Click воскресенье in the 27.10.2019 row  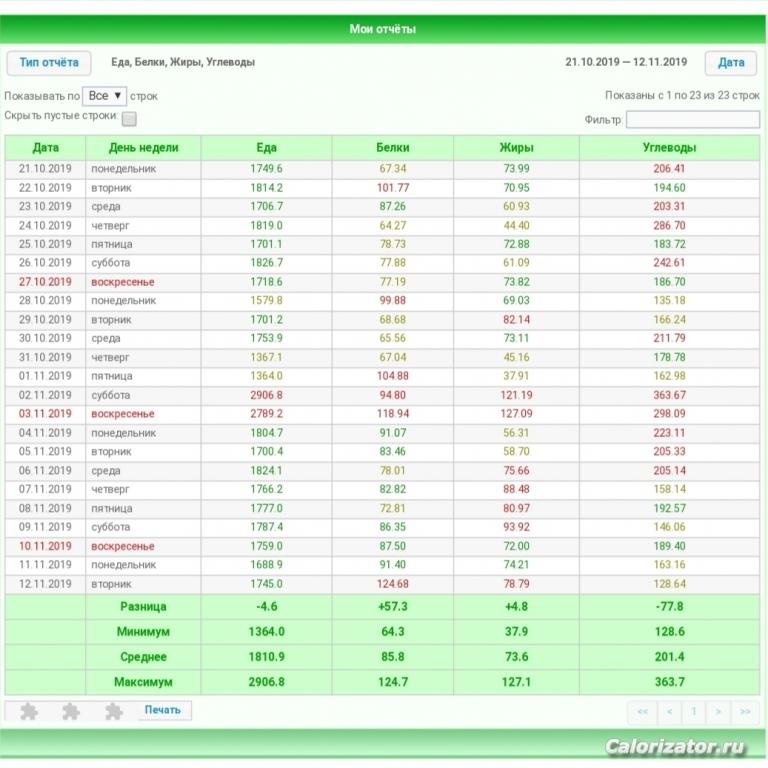(122, 282)
